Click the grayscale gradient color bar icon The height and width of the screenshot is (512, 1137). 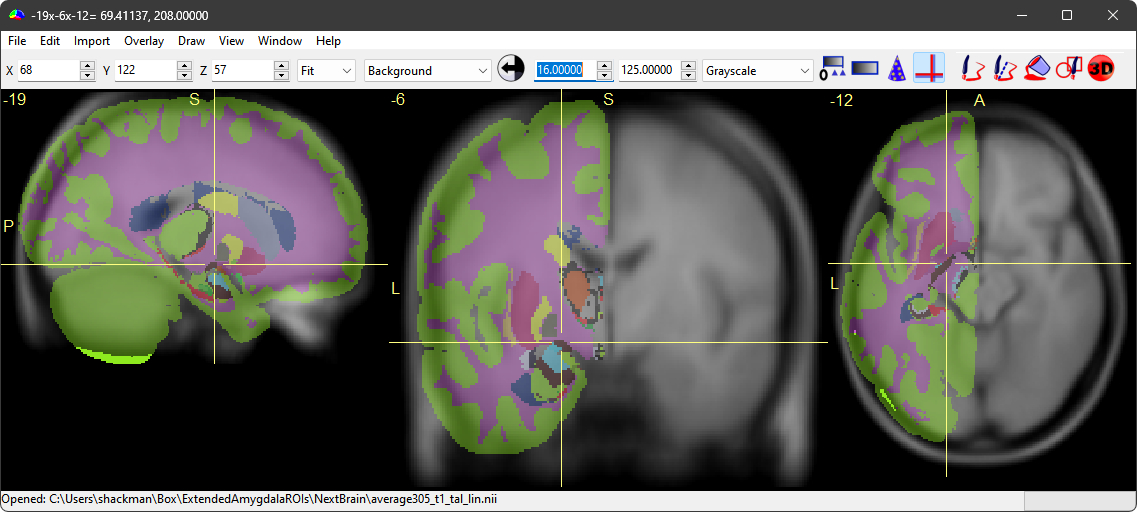tap(865, 69)
